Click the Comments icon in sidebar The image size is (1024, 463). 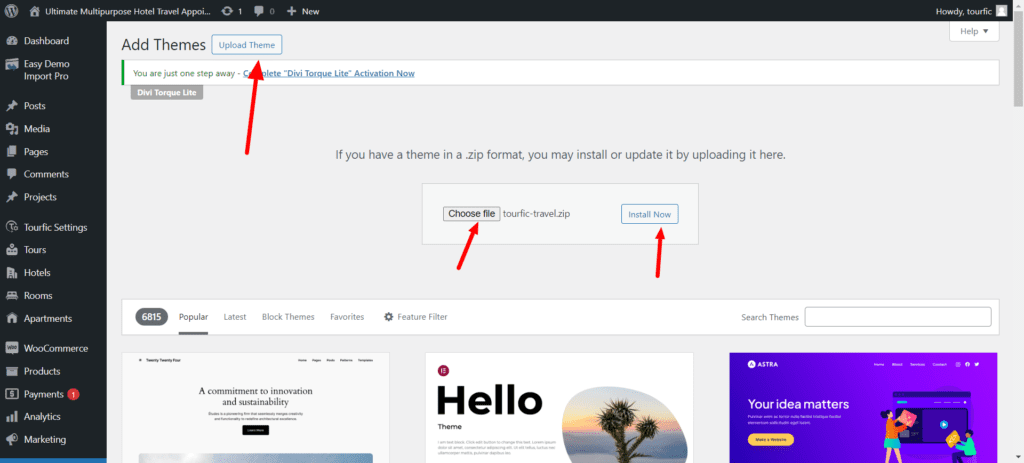click(11, 174)
